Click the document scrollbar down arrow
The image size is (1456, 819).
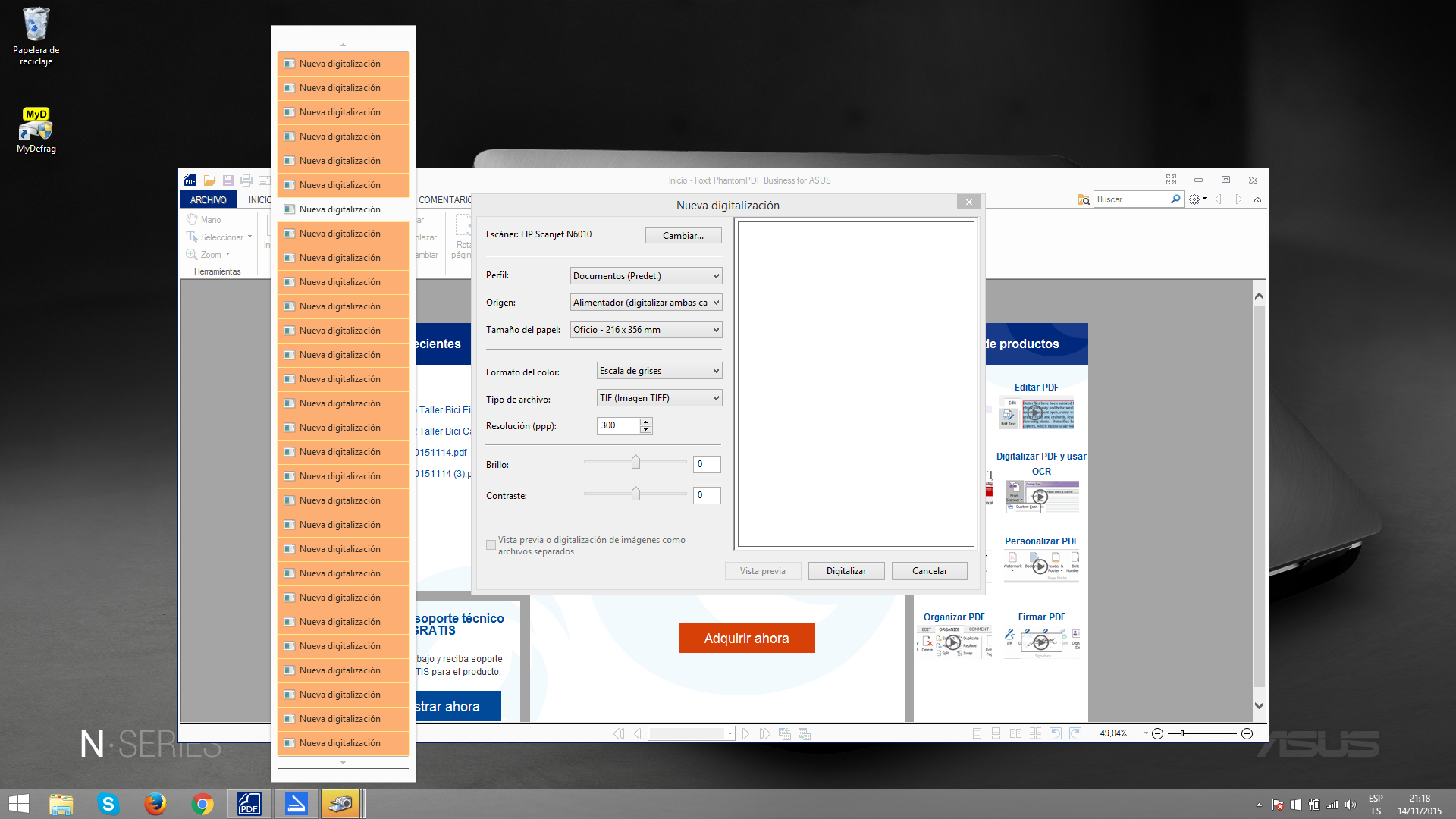(1259, 705)
